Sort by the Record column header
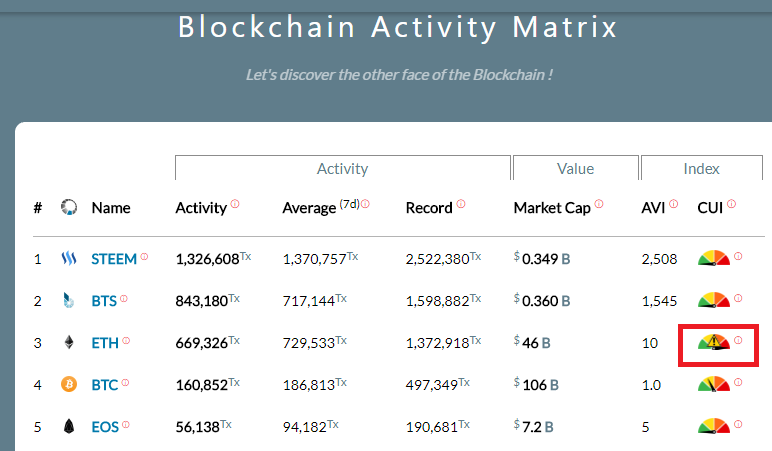Image resolution: width=772 pixels, height=451 pixels. pyautogui.click(x=429, y=208)
